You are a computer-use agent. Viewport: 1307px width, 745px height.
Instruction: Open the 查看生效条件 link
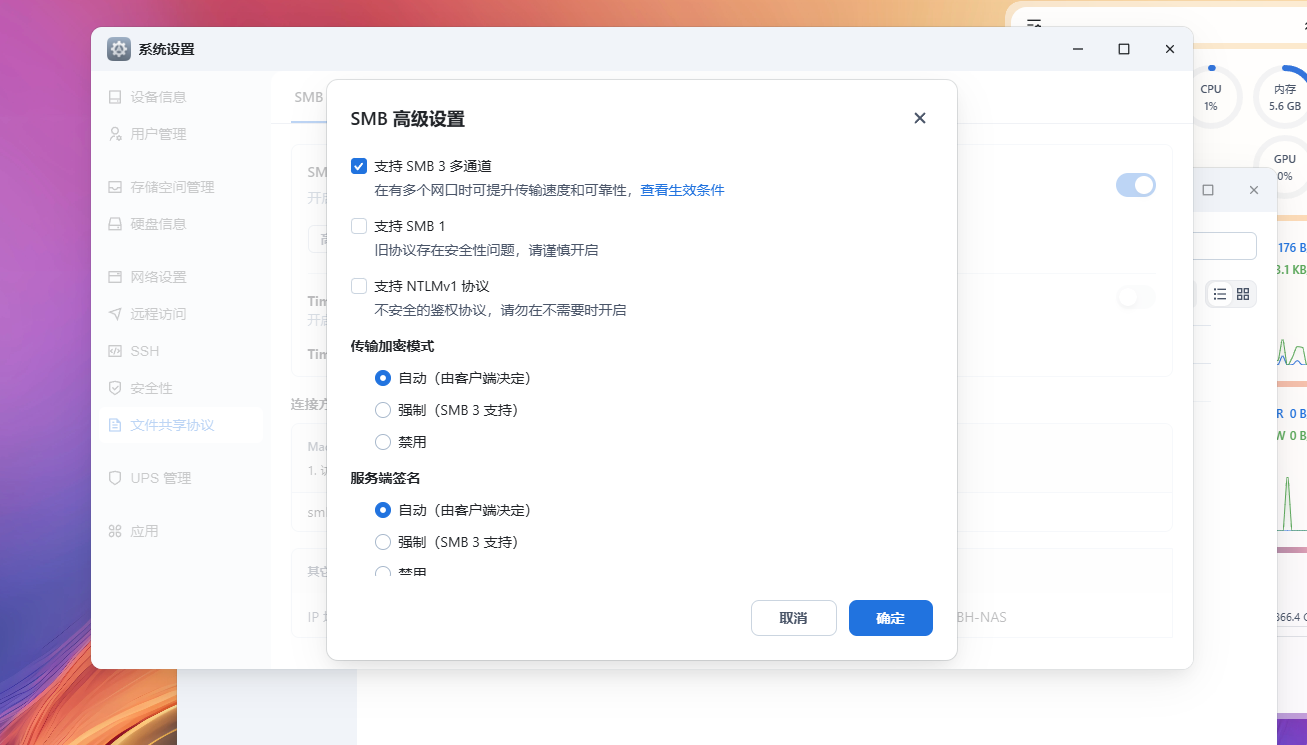pos(682,190)
